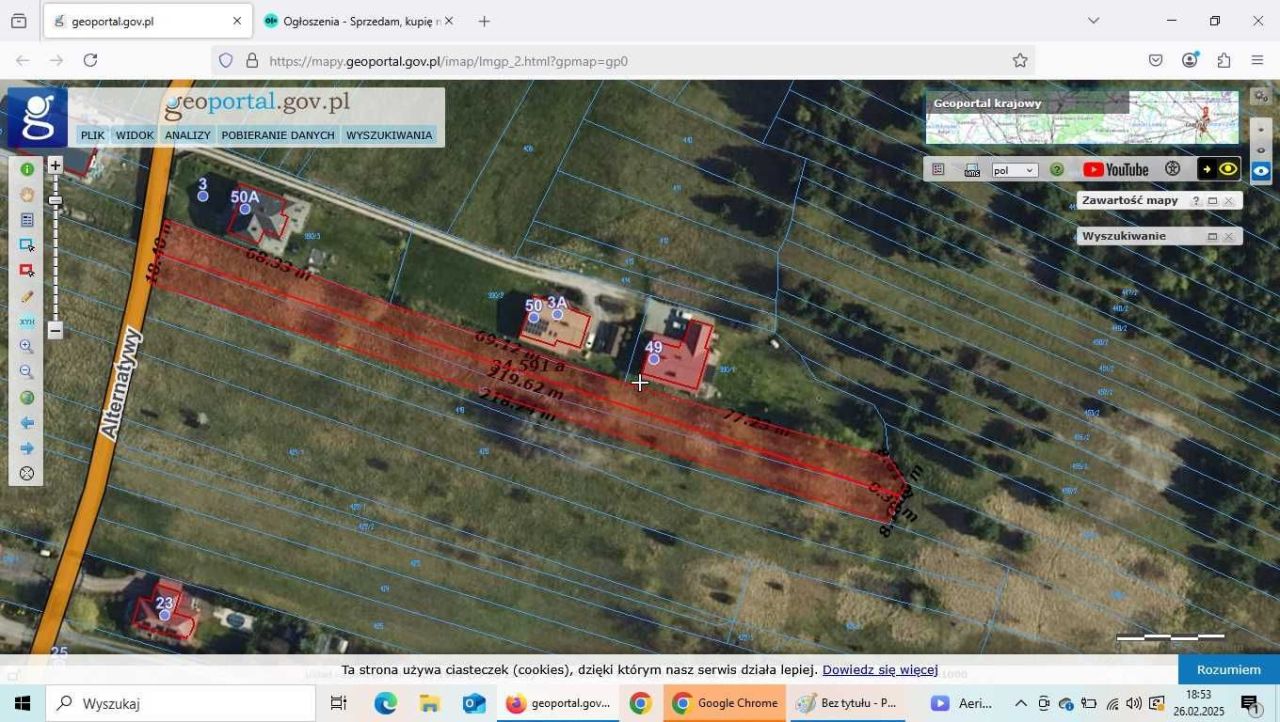This screenshot has width=1280, height=722.
Task: Select the green info identify tool
Action: pyautogui.click(x=27, y=169)
